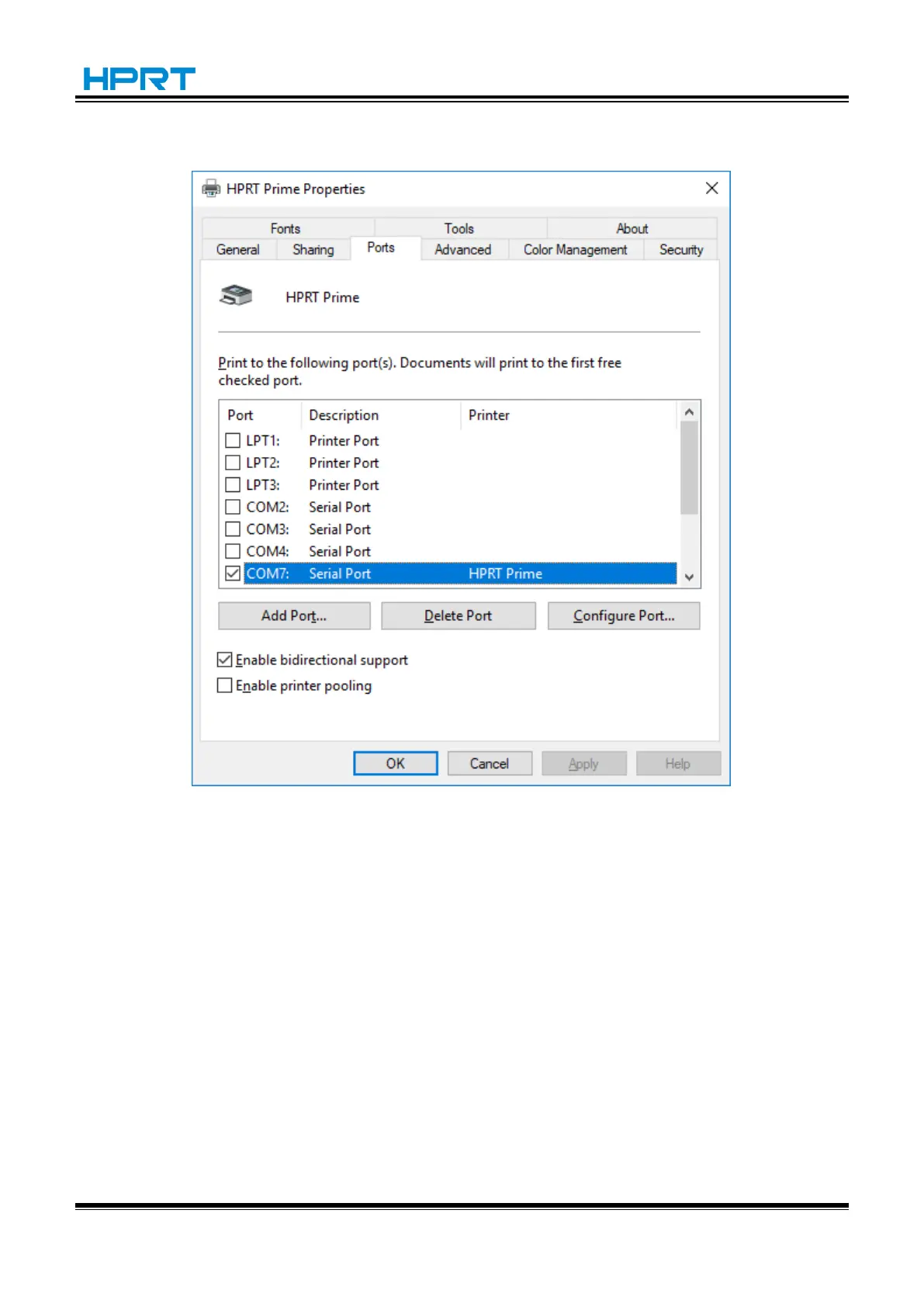Open the Tools tab

click(x=459, y=228)
